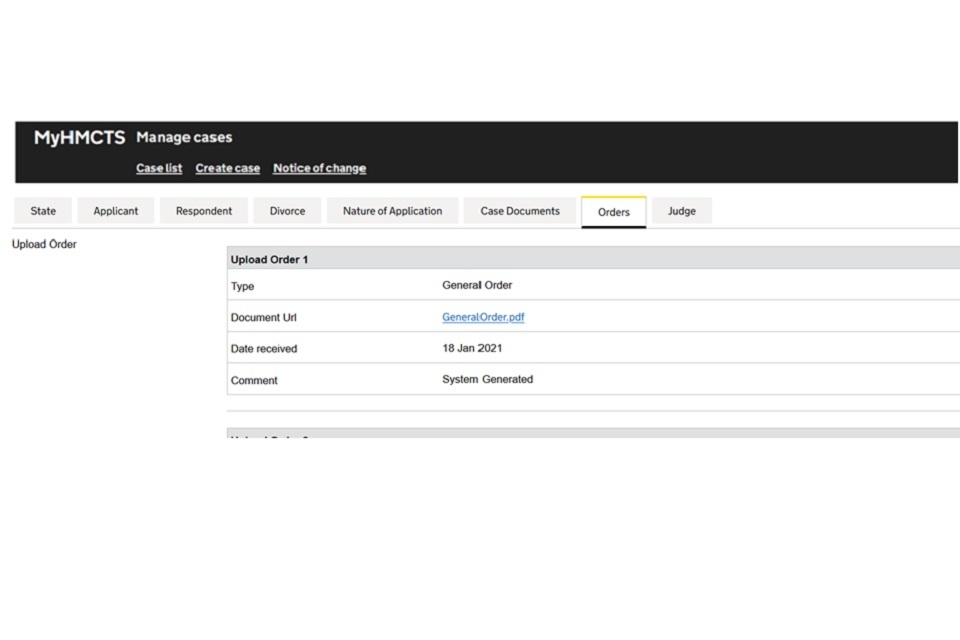
Task: Select the General Order type value
Action: pos(477,285)
